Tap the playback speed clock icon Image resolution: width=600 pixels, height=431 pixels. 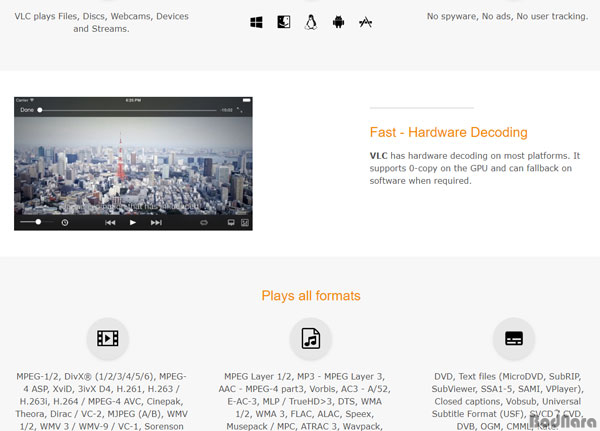coord(65,222)
